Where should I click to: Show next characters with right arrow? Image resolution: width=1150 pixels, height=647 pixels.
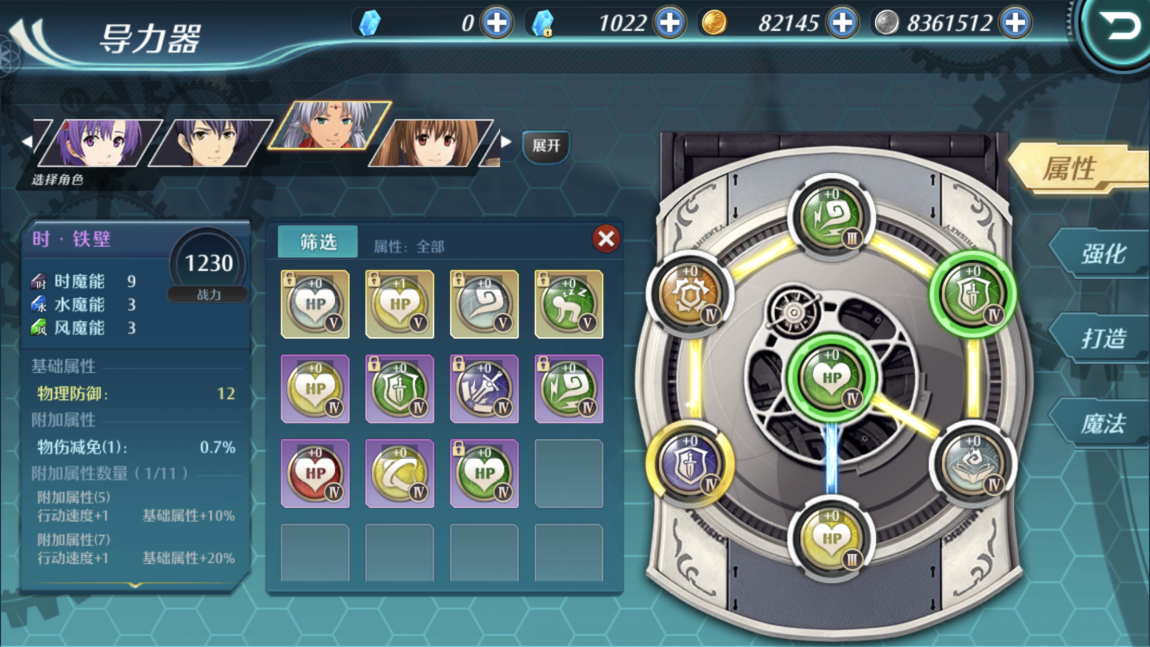(506, 142)
